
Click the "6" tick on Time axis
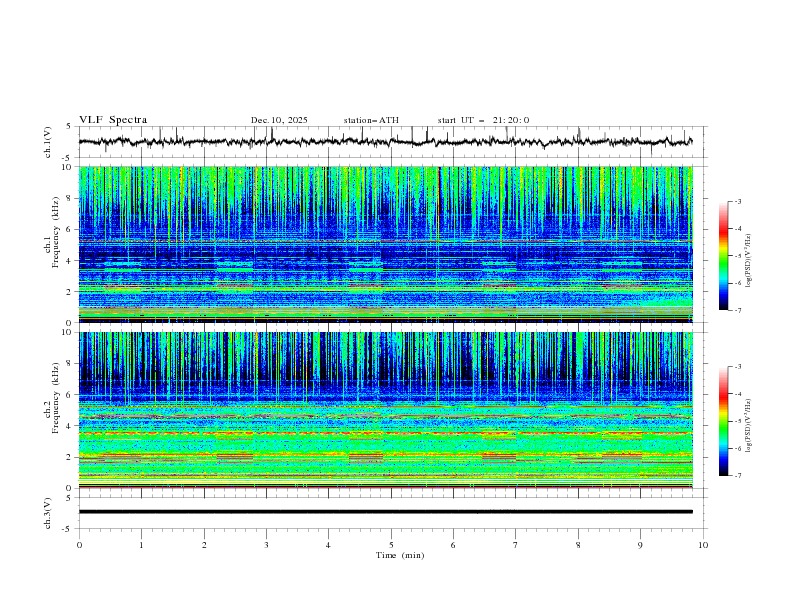[454, 545]
